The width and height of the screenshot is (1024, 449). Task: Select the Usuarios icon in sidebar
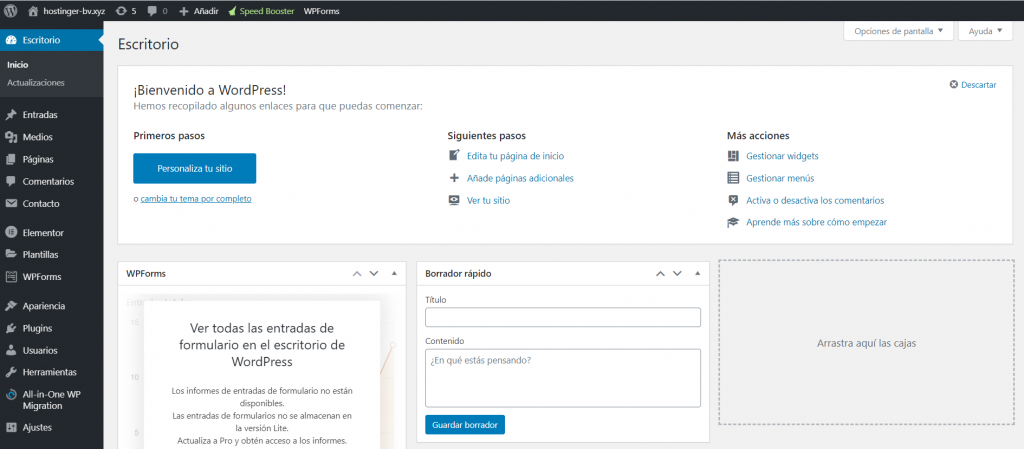coord(11,350)
